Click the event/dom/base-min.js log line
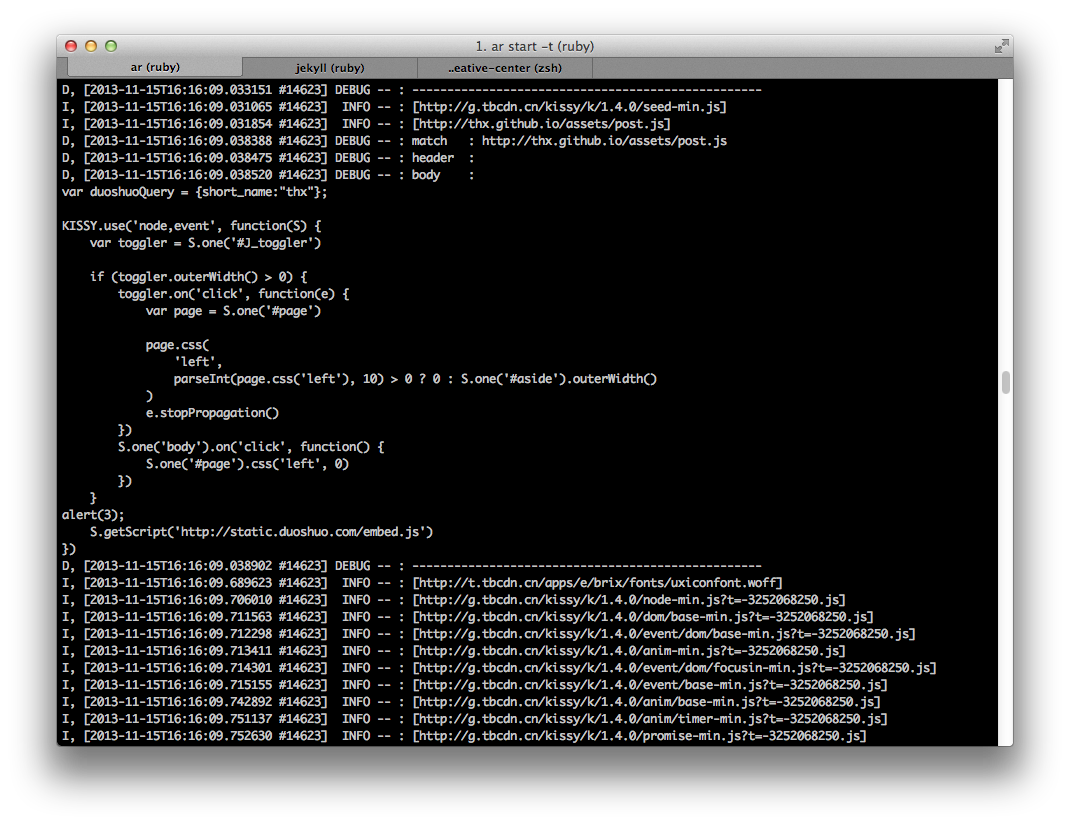1070x825 pixels. point(489,634)
